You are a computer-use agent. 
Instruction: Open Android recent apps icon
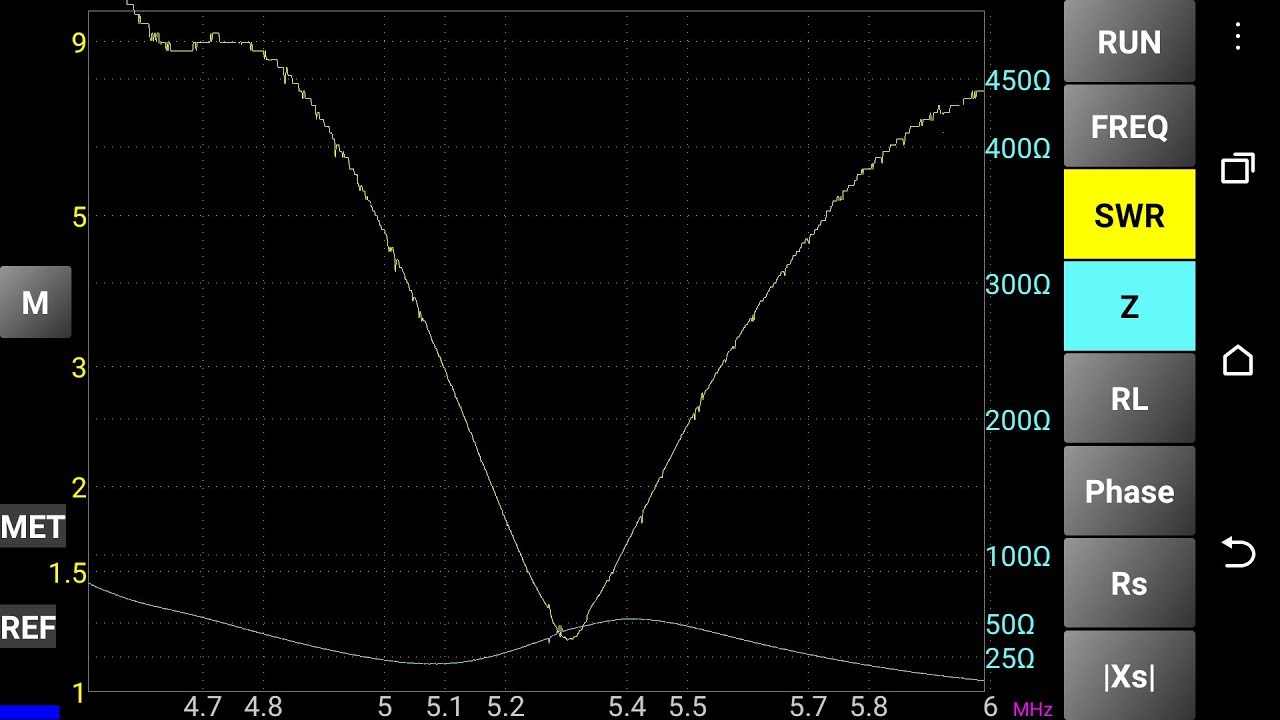(x=1238, y=168)
